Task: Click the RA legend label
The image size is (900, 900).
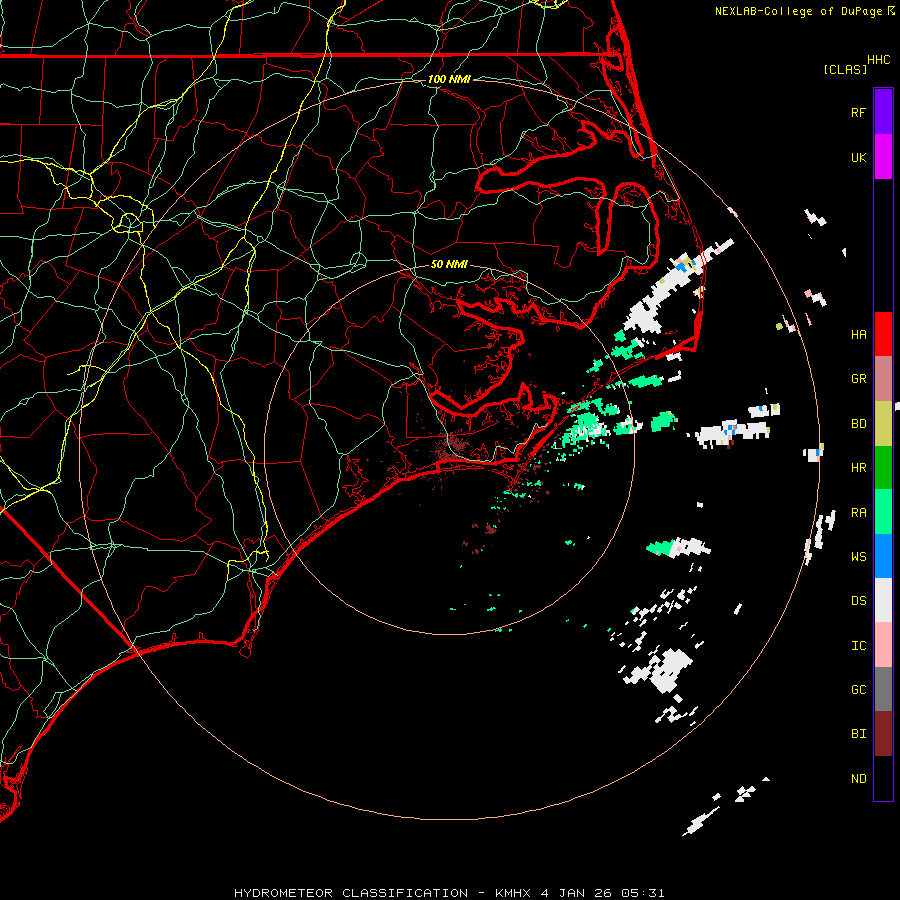Action: pos(858,513)
